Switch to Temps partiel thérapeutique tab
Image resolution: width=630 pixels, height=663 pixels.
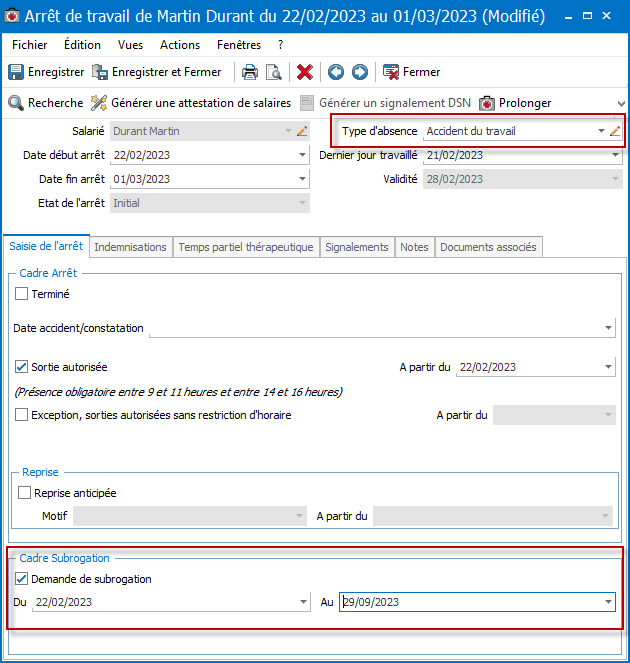246,247
